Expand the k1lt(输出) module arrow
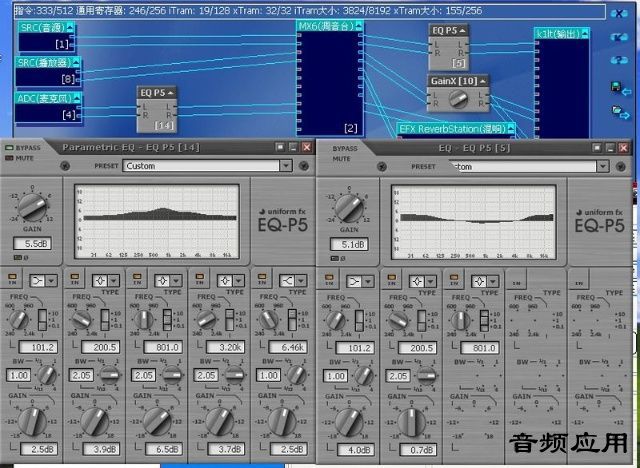This screenshot has width=640, height=468. pyautogui.click(x=584, y=33)
